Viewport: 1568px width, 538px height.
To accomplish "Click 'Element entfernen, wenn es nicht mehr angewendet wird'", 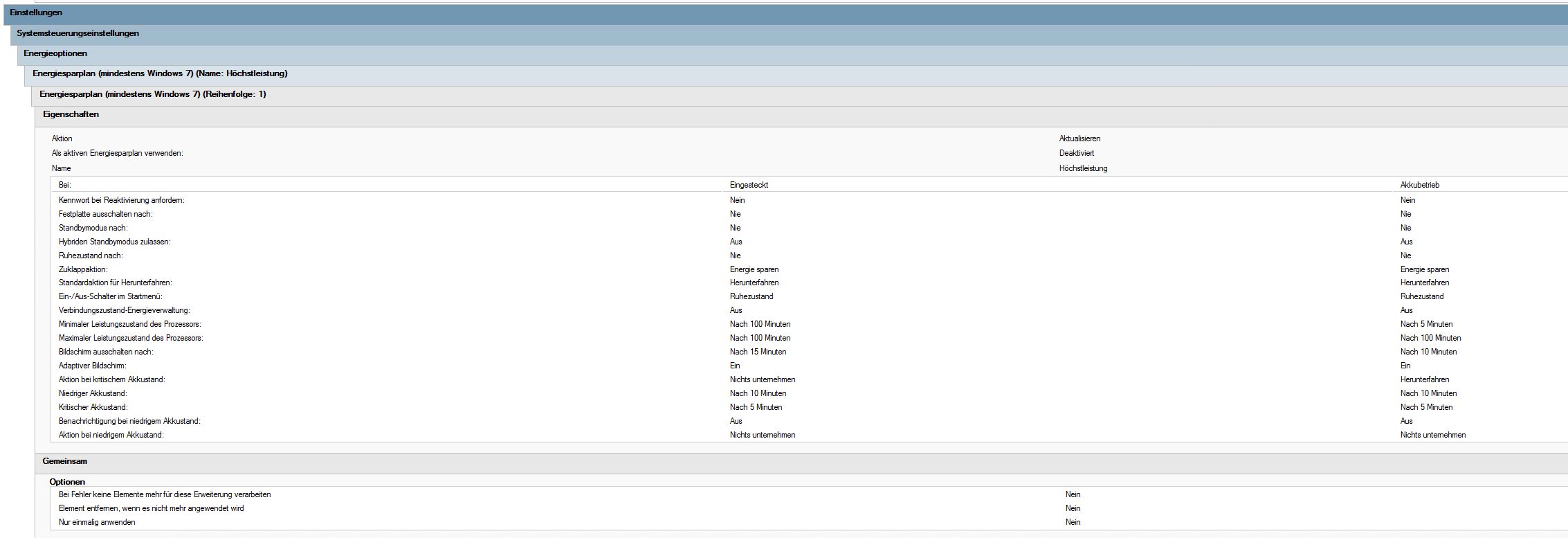I will (151, 508).
